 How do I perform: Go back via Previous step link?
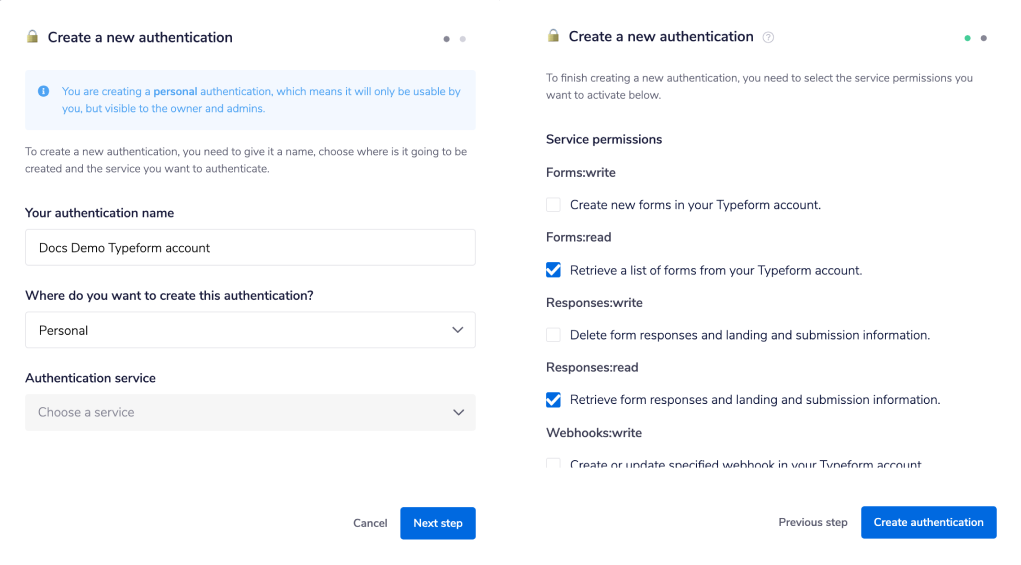pyautogui.click(x=813, y=522)
